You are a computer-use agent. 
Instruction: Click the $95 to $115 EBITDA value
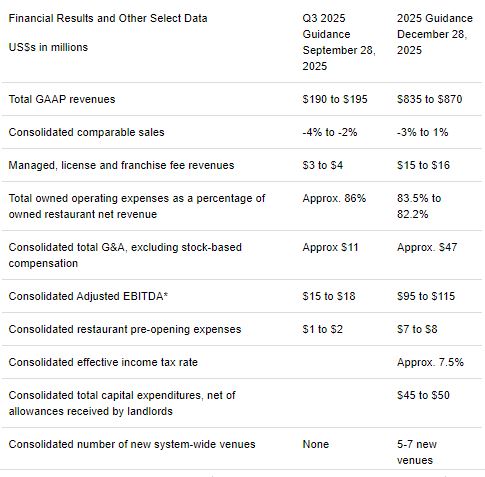click(426, 296)
